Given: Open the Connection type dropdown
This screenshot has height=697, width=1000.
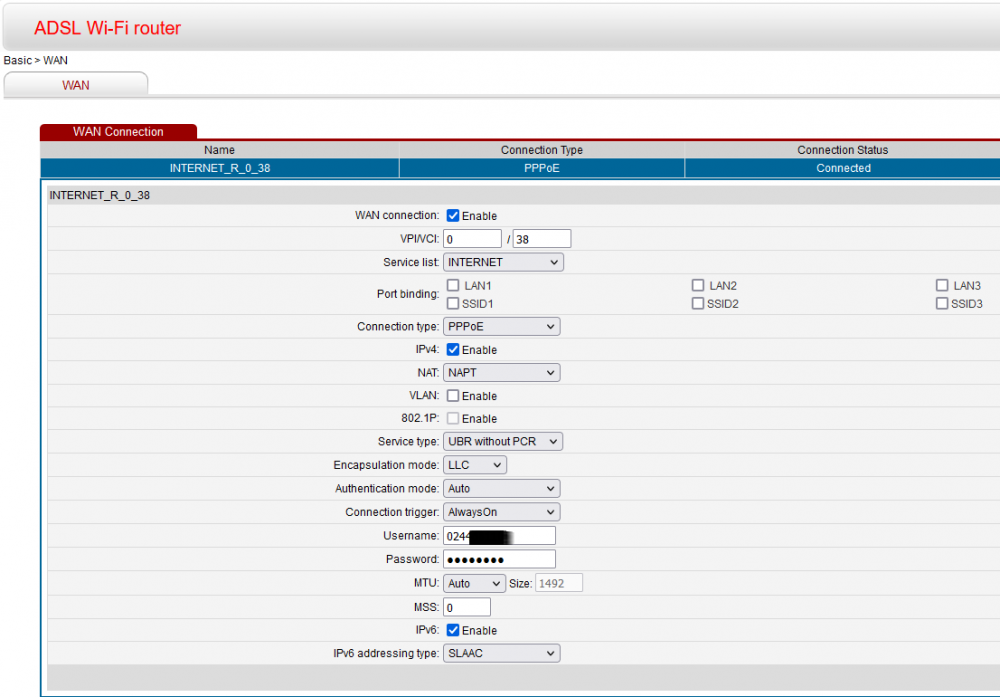Looking at the screenshot, I should pyautogui.click(x=501, y=327).
